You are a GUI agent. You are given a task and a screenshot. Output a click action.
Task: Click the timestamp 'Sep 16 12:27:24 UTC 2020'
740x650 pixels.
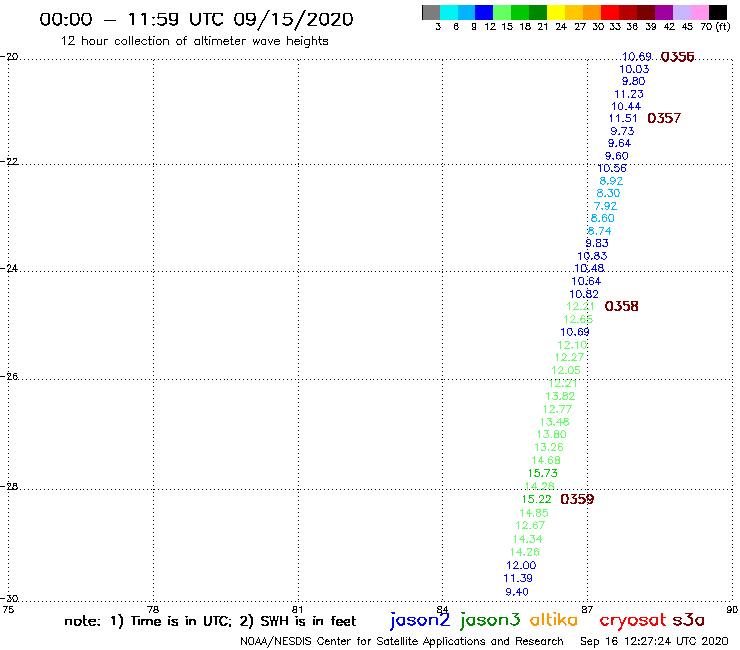point(654,641)
